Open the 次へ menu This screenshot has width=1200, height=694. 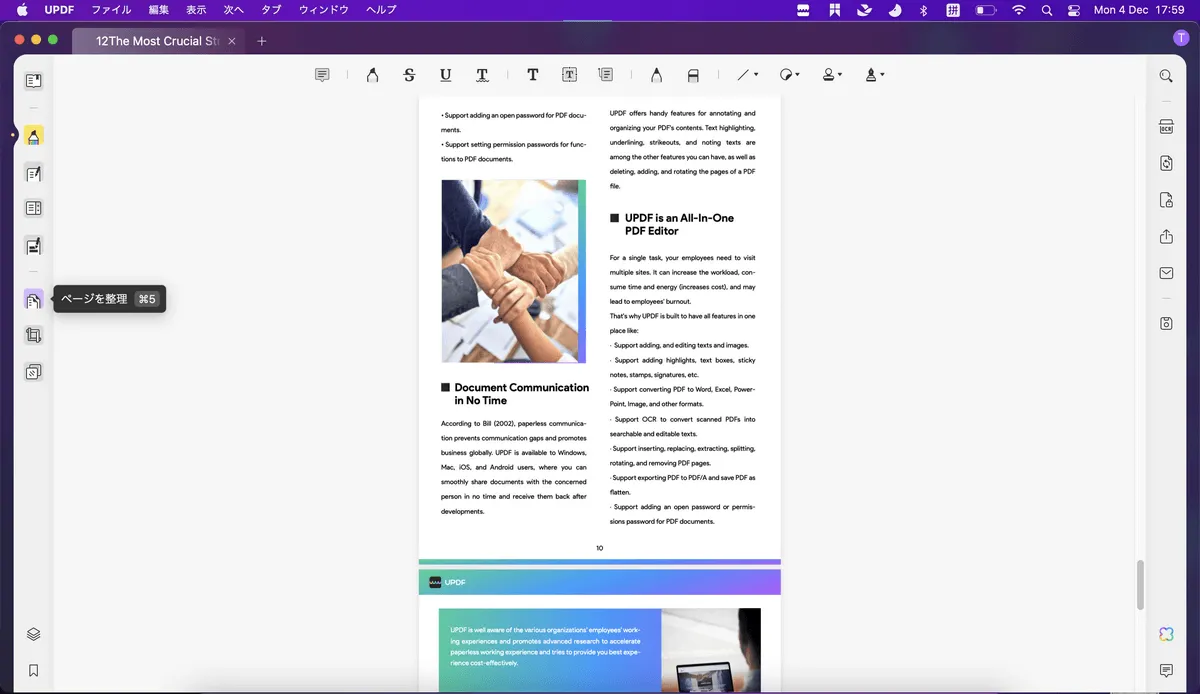[x=233, y=10]
